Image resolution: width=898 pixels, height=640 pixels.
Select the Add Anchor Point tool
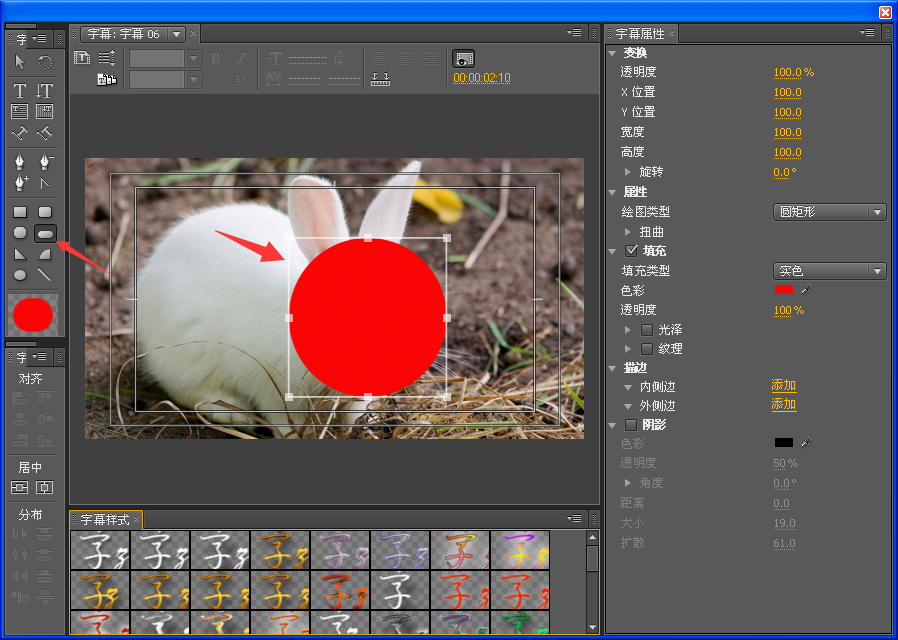click(21, 183)
